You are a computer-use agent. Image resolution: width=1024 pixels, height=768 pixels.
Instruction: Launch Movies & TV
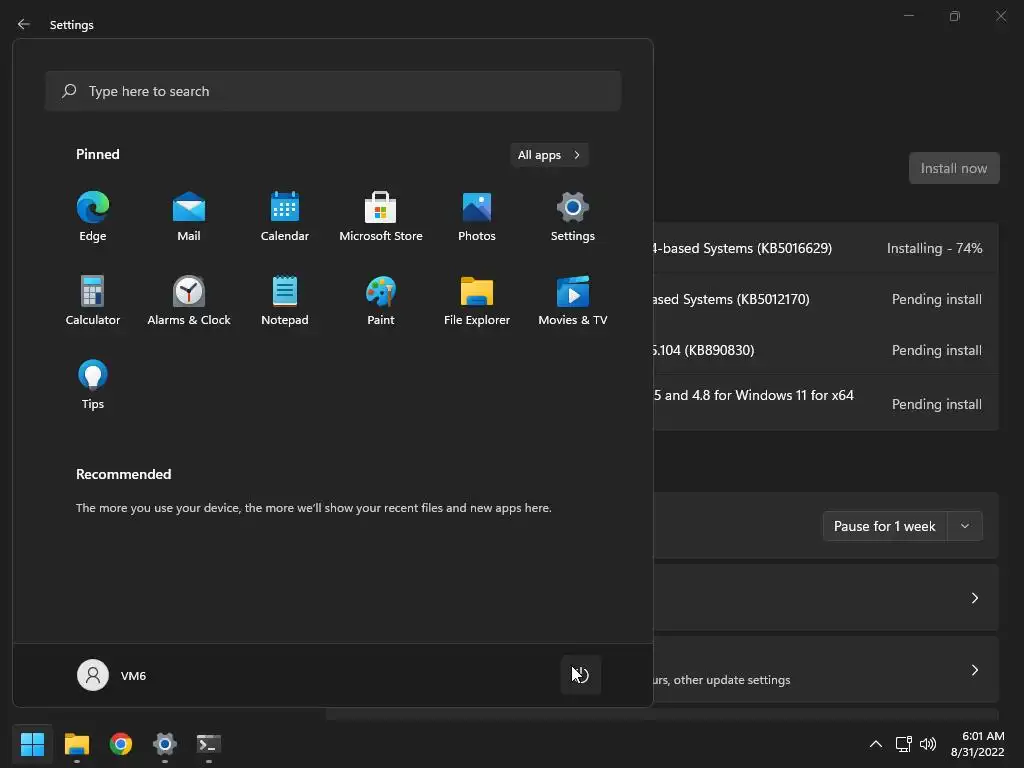click(573, 300)
